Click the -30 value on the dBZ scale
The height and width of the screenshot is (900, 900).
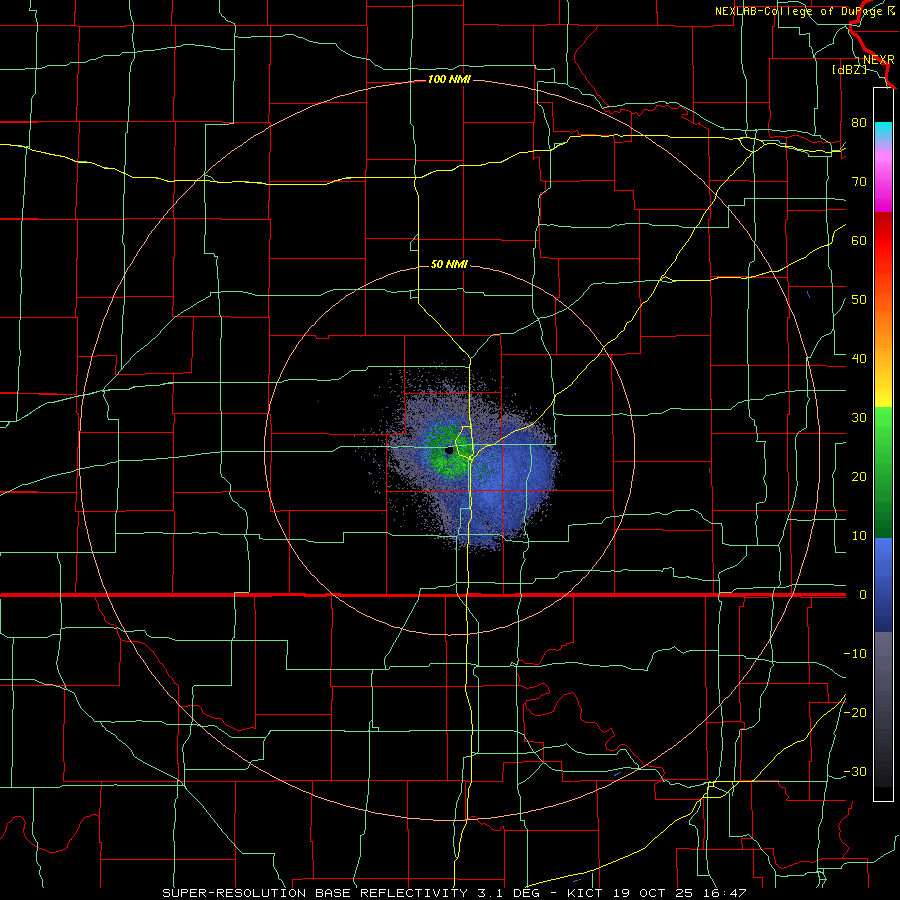coord(855,772)
